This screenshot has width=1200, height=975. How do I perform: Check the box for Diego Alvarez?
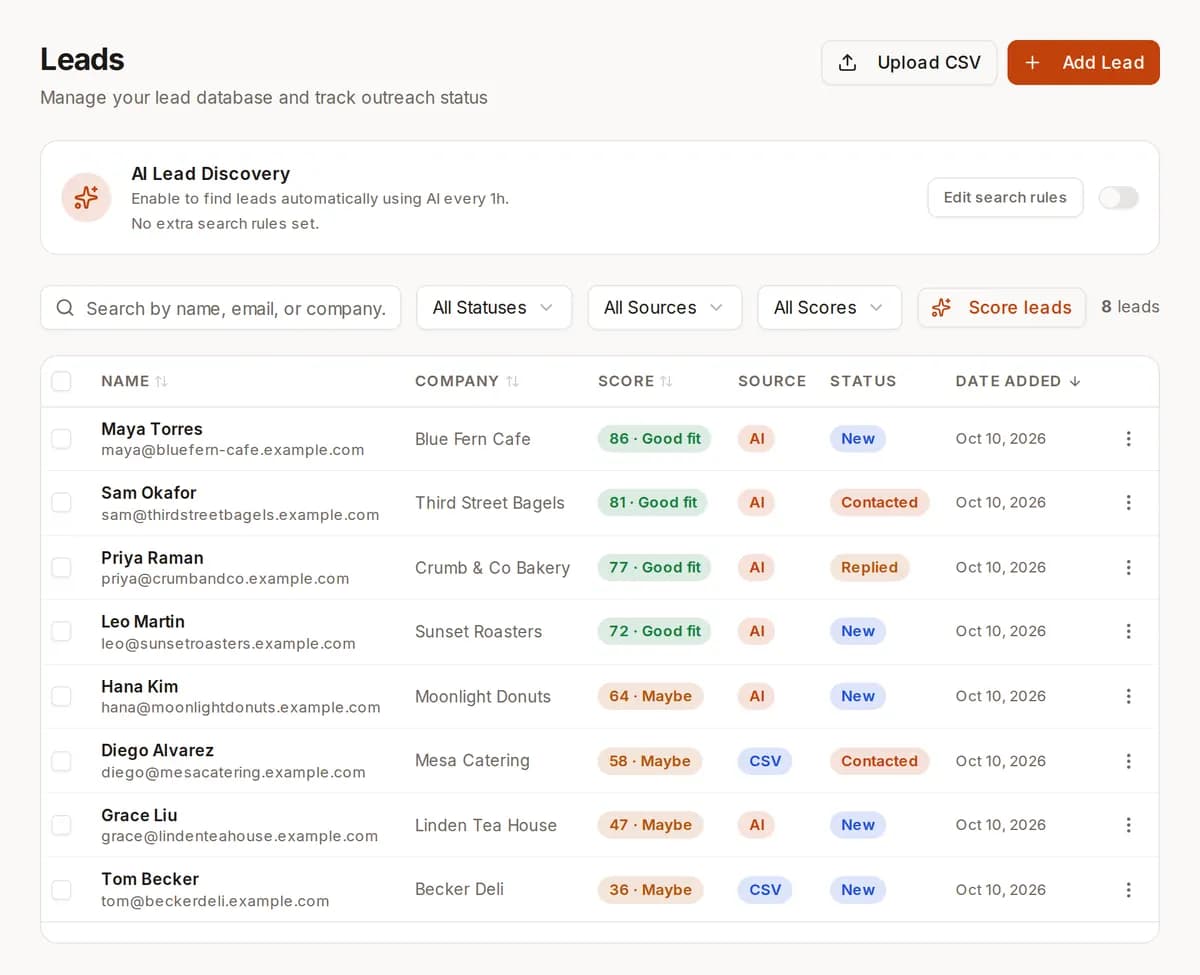click(x=61, y=761)
